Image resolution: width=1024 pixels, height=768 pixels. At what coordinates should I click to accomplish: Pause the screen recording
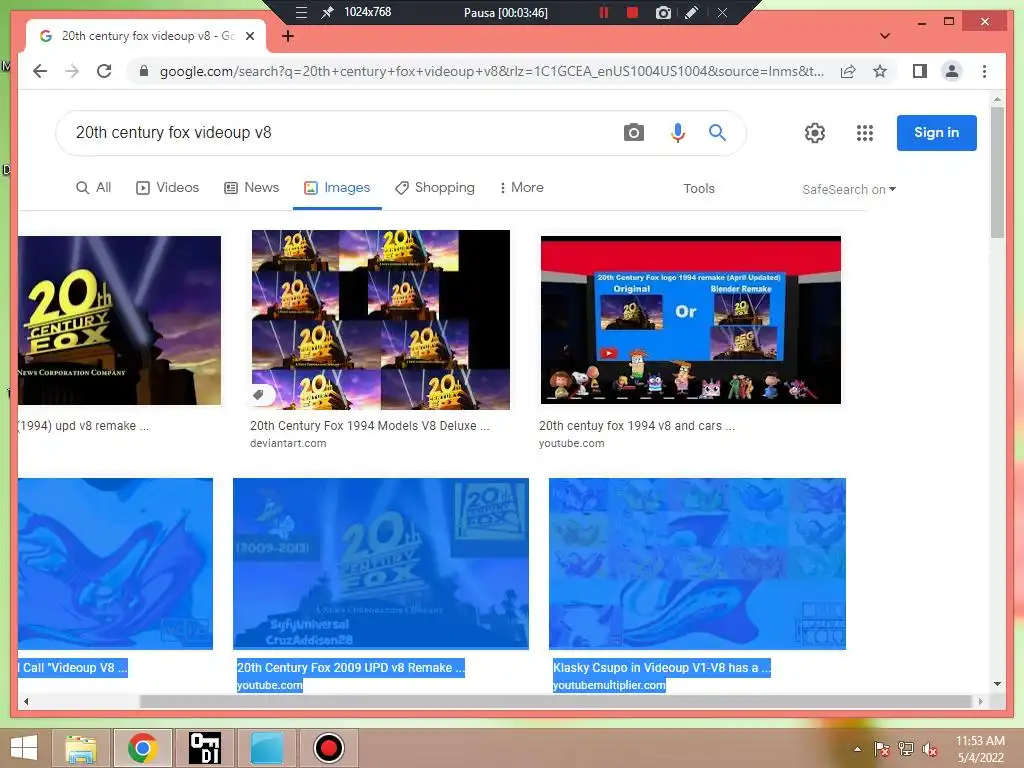click(604, 12)
